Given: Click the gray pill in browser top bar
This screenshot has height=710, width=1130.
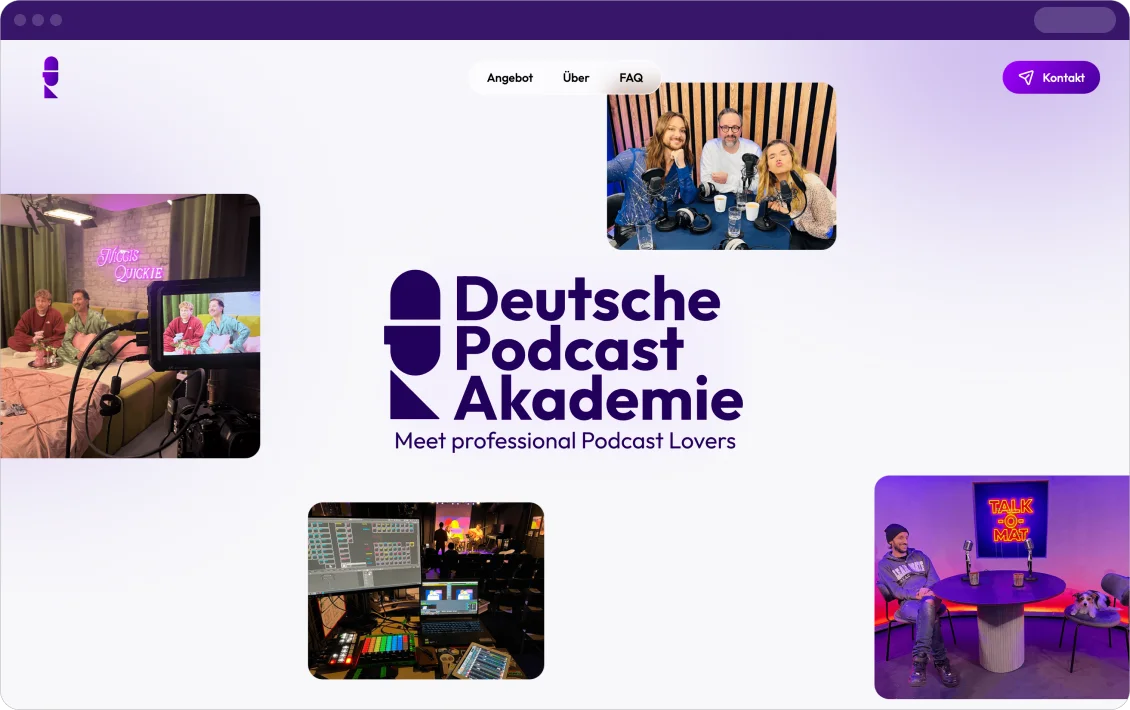Looking at the screenshot, I should pyautogui.click(x=1075, y=19).
